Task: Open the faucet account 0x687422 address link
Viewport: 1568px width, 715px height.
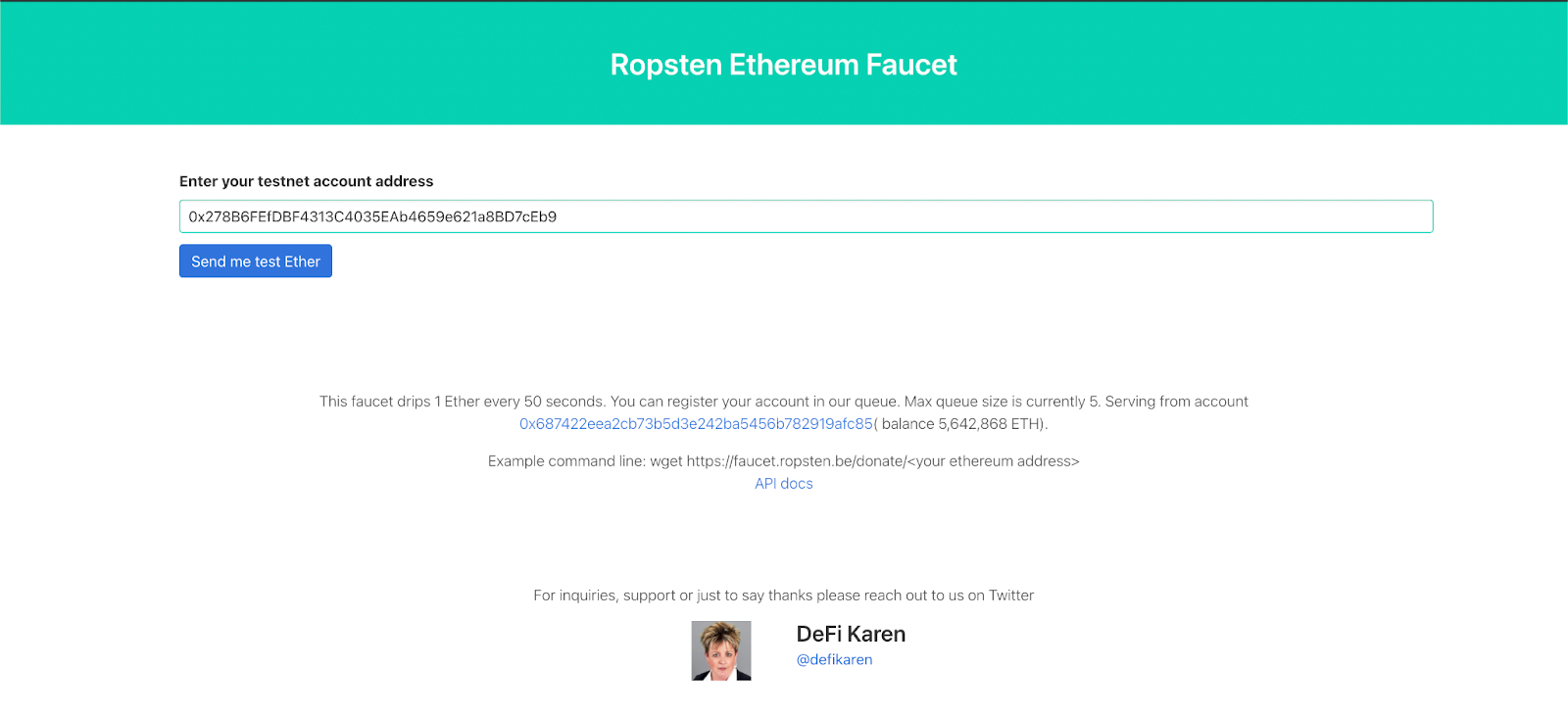Action: click(x=696, y=424)
